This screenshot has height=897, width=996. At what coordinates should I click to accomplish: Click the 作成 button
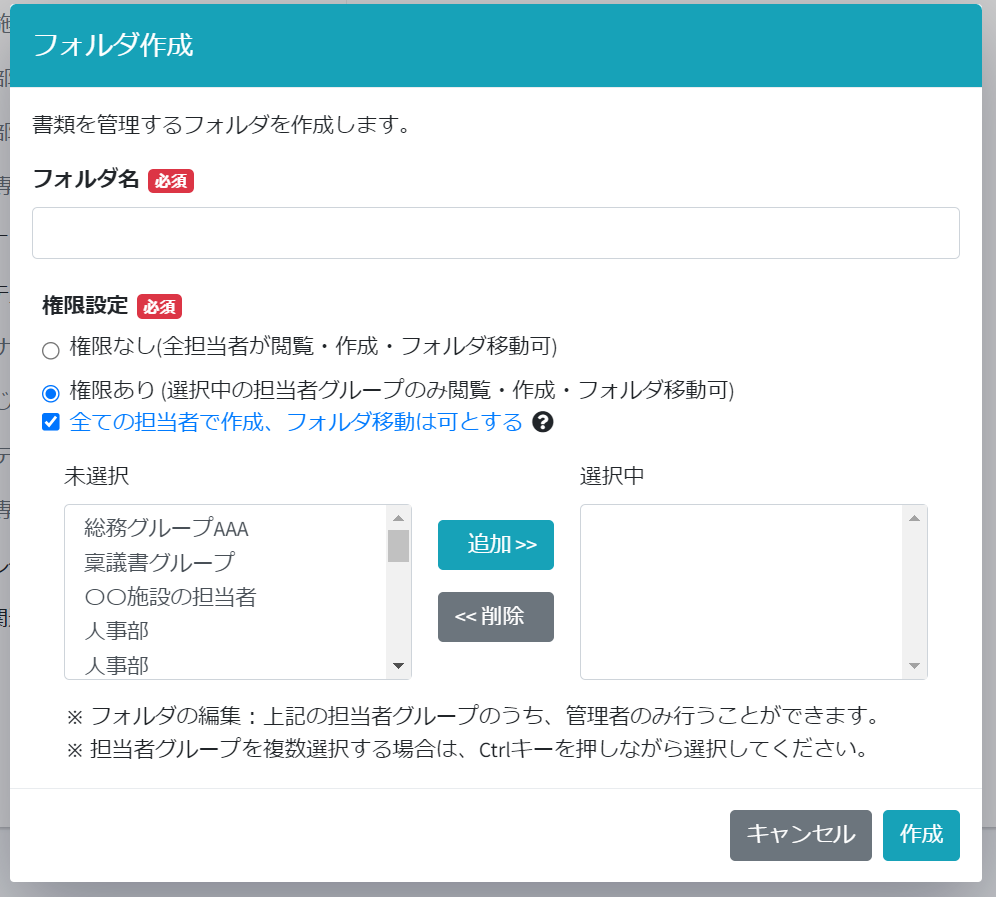pyautogui.click(x=921, y=835)
